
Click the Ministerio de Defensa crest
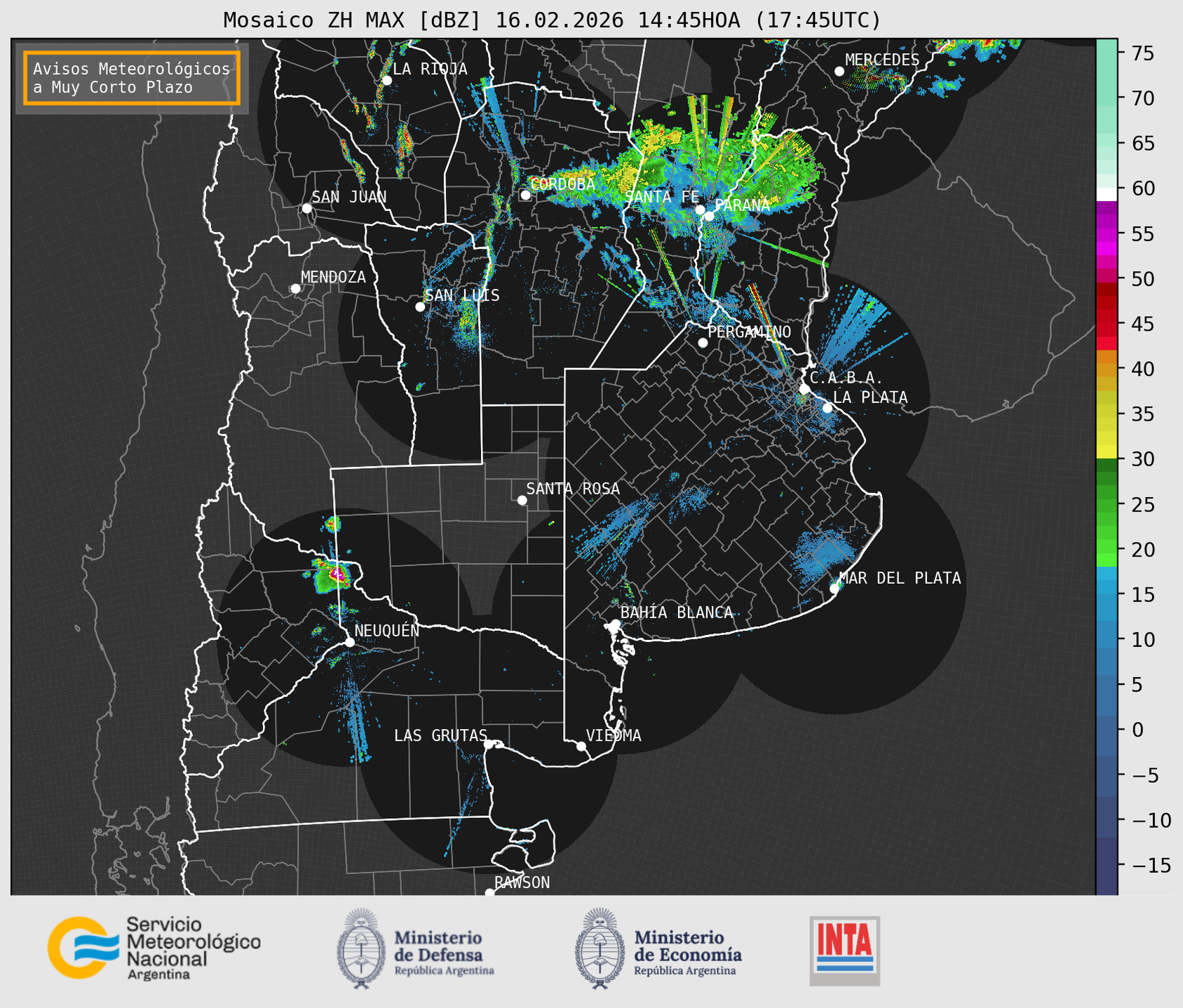coord(361,948)
